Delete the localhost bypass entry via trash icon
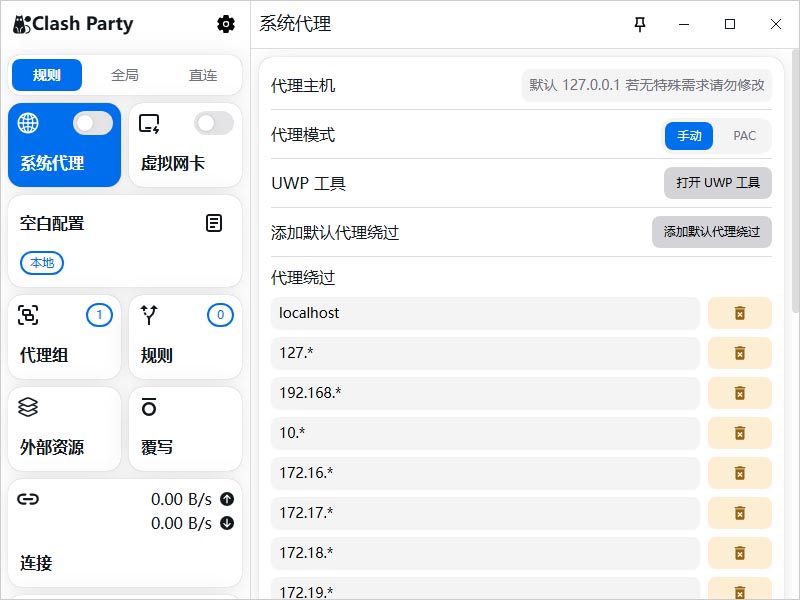This screenshot has height=600, width=800. click(740, 313)
